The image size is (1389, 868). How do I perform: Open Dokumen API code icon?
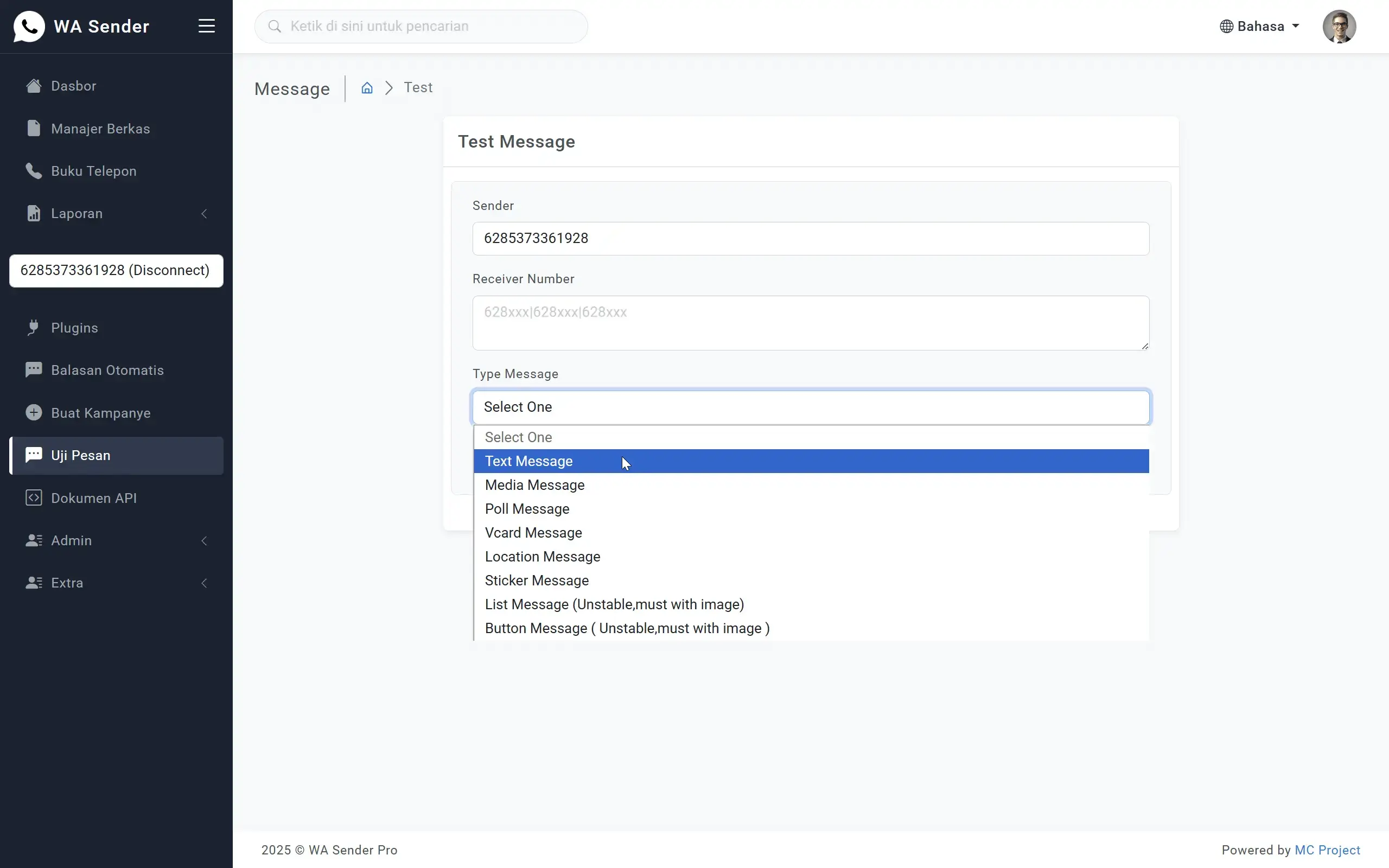(33, 497)
